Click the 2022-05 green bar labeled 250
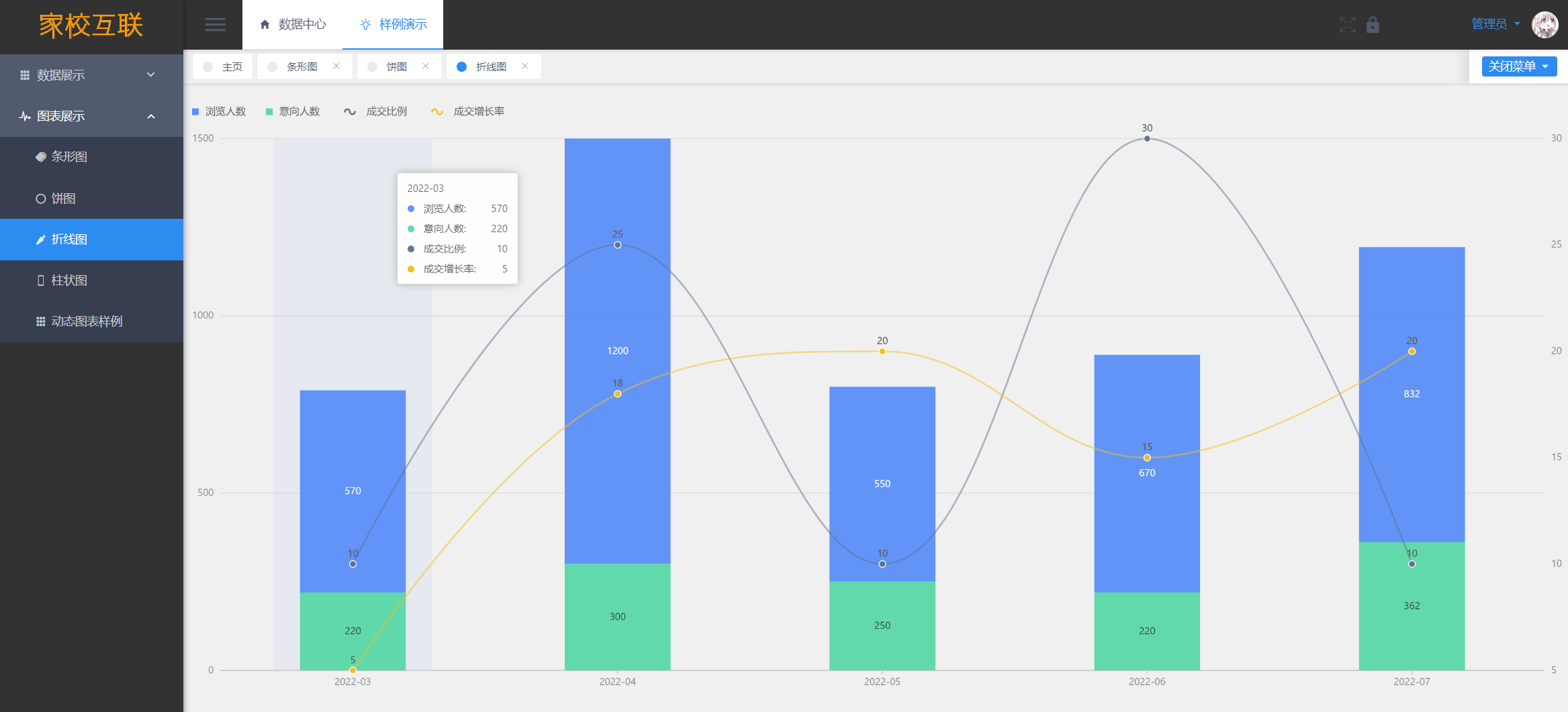 pos(882,625)
